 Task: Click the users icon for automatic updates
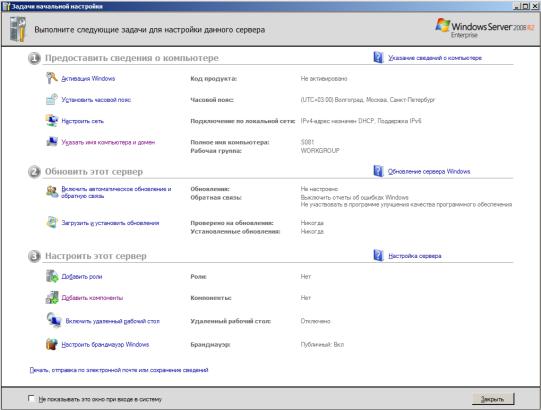52,192
